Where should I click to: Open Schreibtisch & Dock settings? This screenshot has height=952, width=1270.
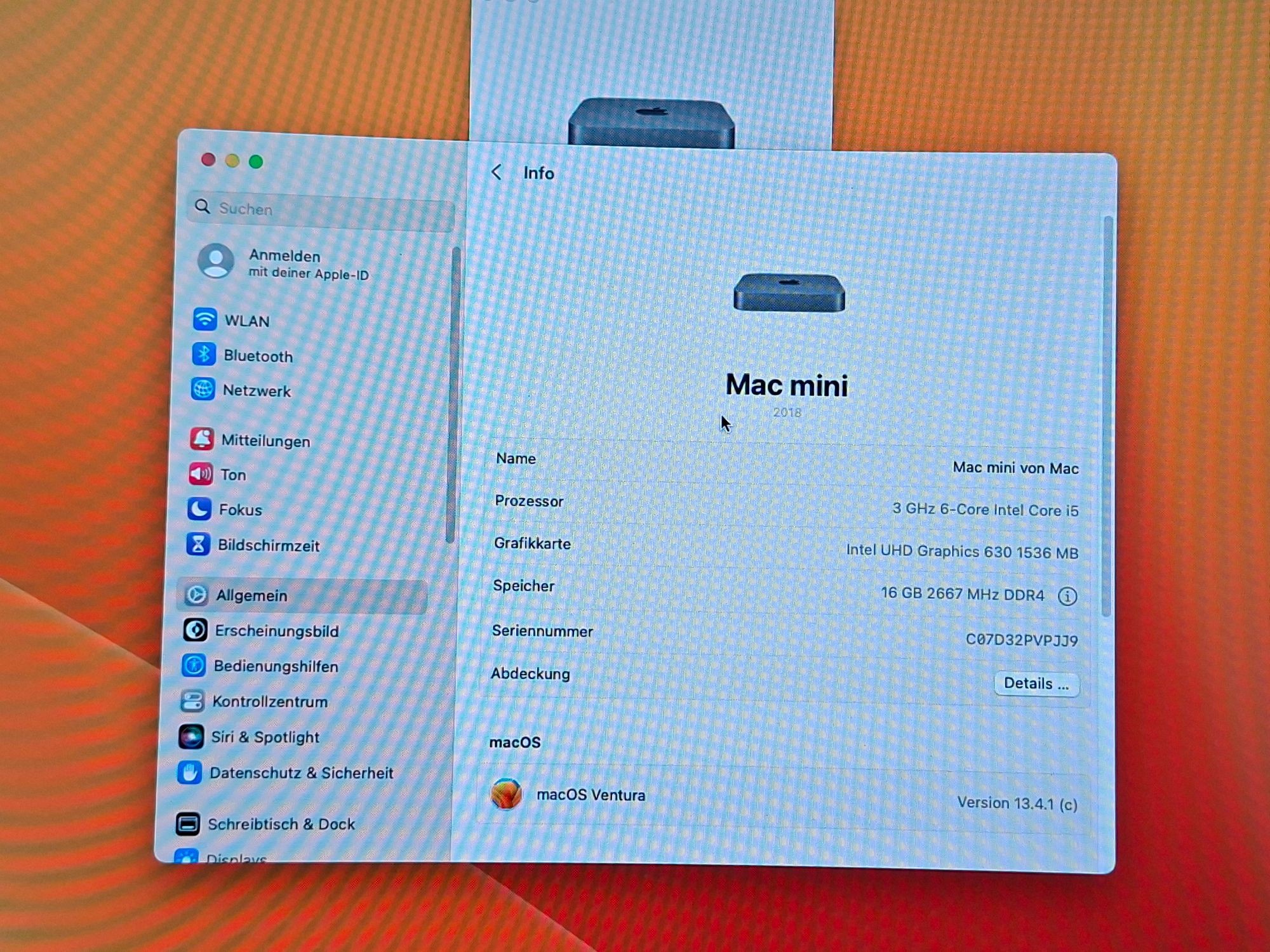tap(281, 824)
